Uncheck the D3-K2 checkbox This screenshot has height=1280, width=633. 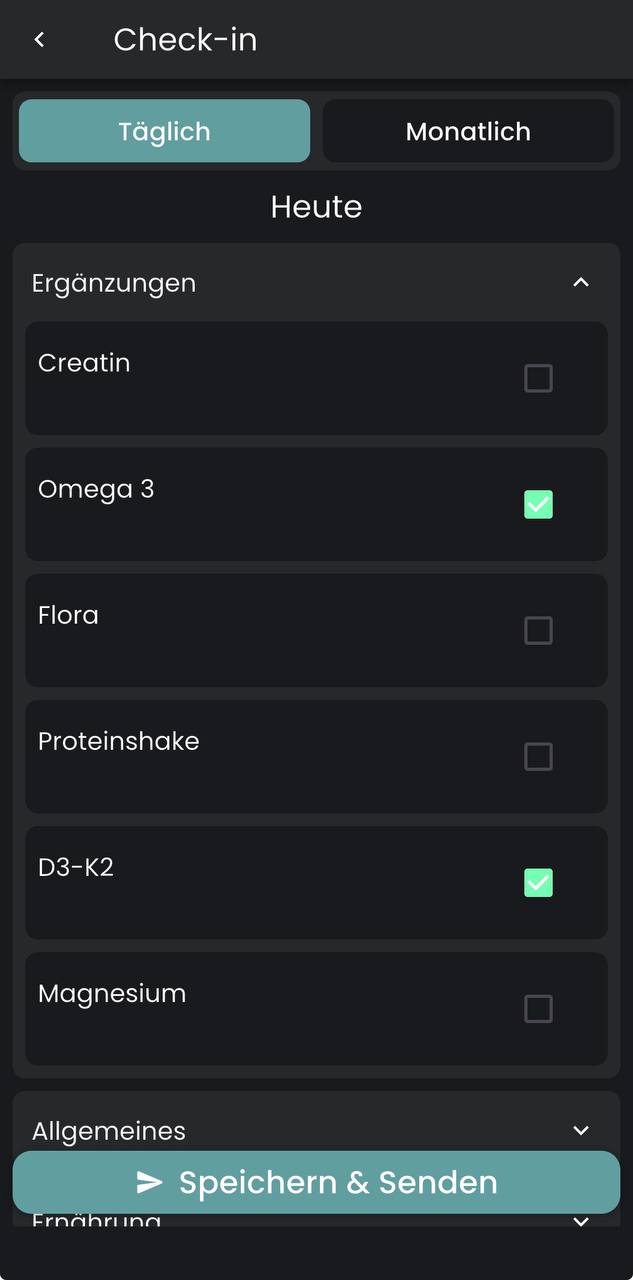click(538, 882)
